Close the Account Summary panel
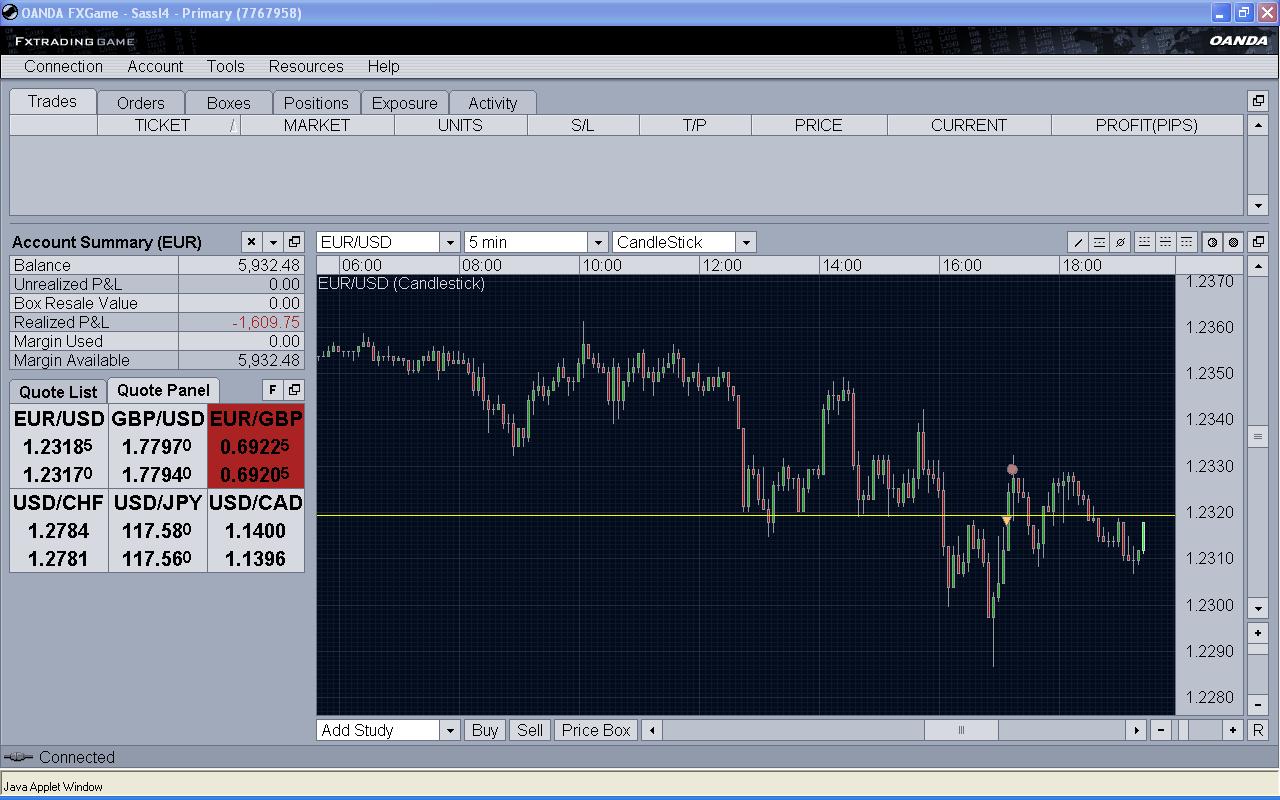Image resolution: width=1280 pixels, height=800 pixels. point(251,242)
